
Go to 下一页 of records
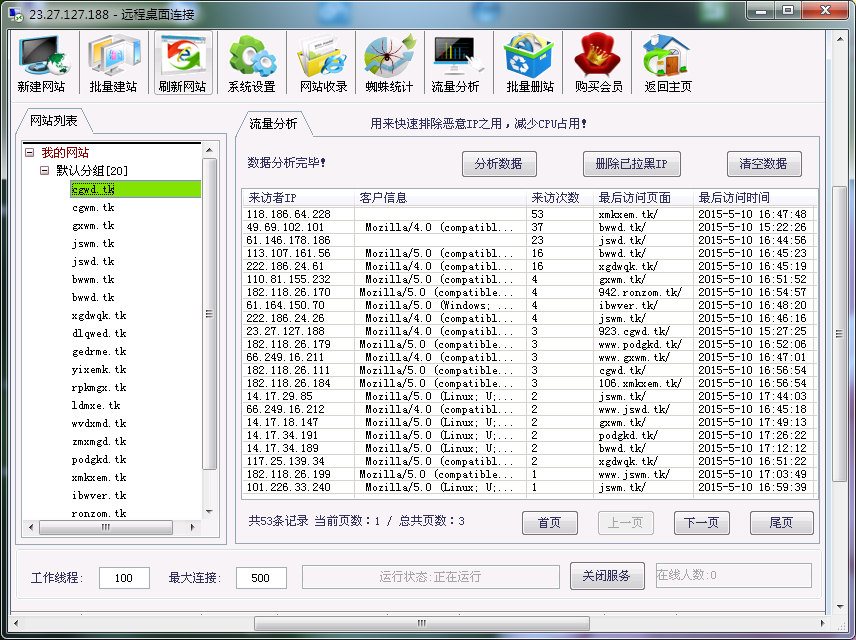[x=700, y=523]
